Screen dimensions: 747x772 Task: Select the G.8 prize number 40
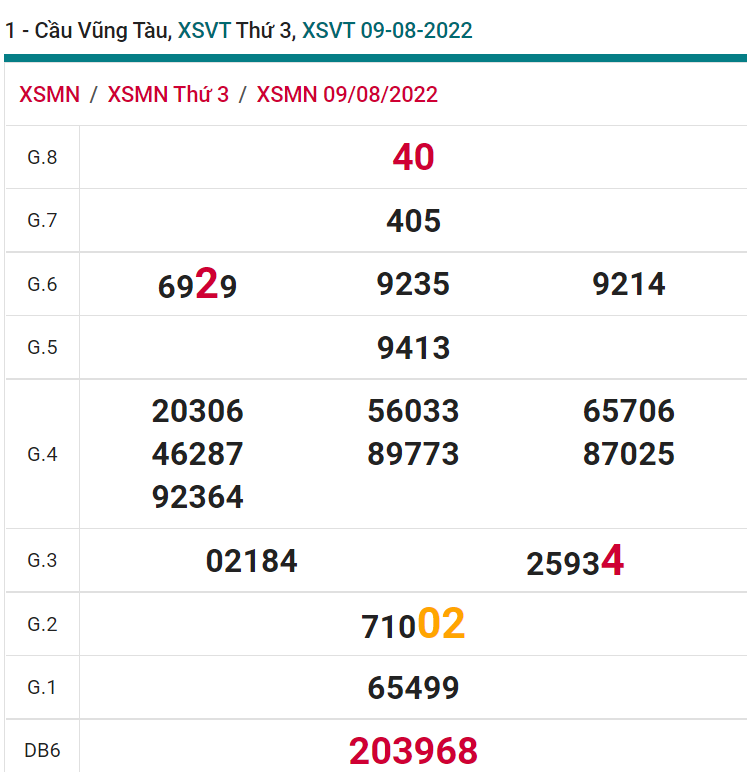413,157
